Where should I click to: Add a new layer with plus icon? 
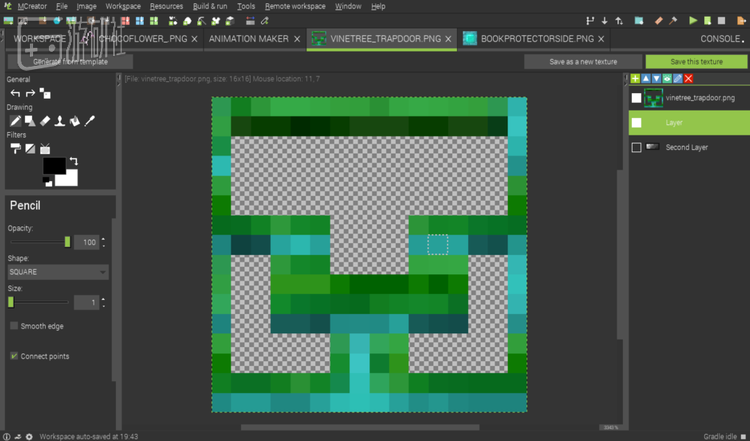coord(635,78)
